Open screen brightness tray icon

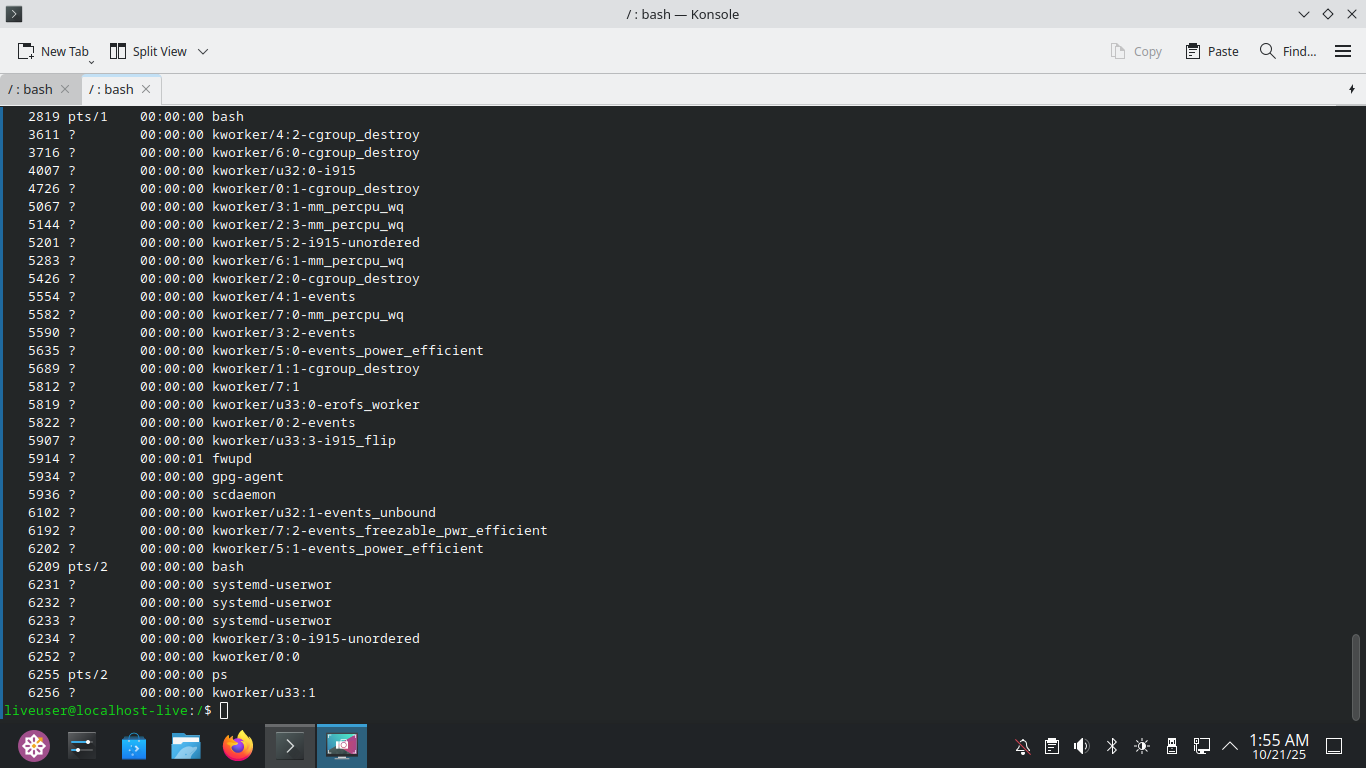click(1141, 746)
